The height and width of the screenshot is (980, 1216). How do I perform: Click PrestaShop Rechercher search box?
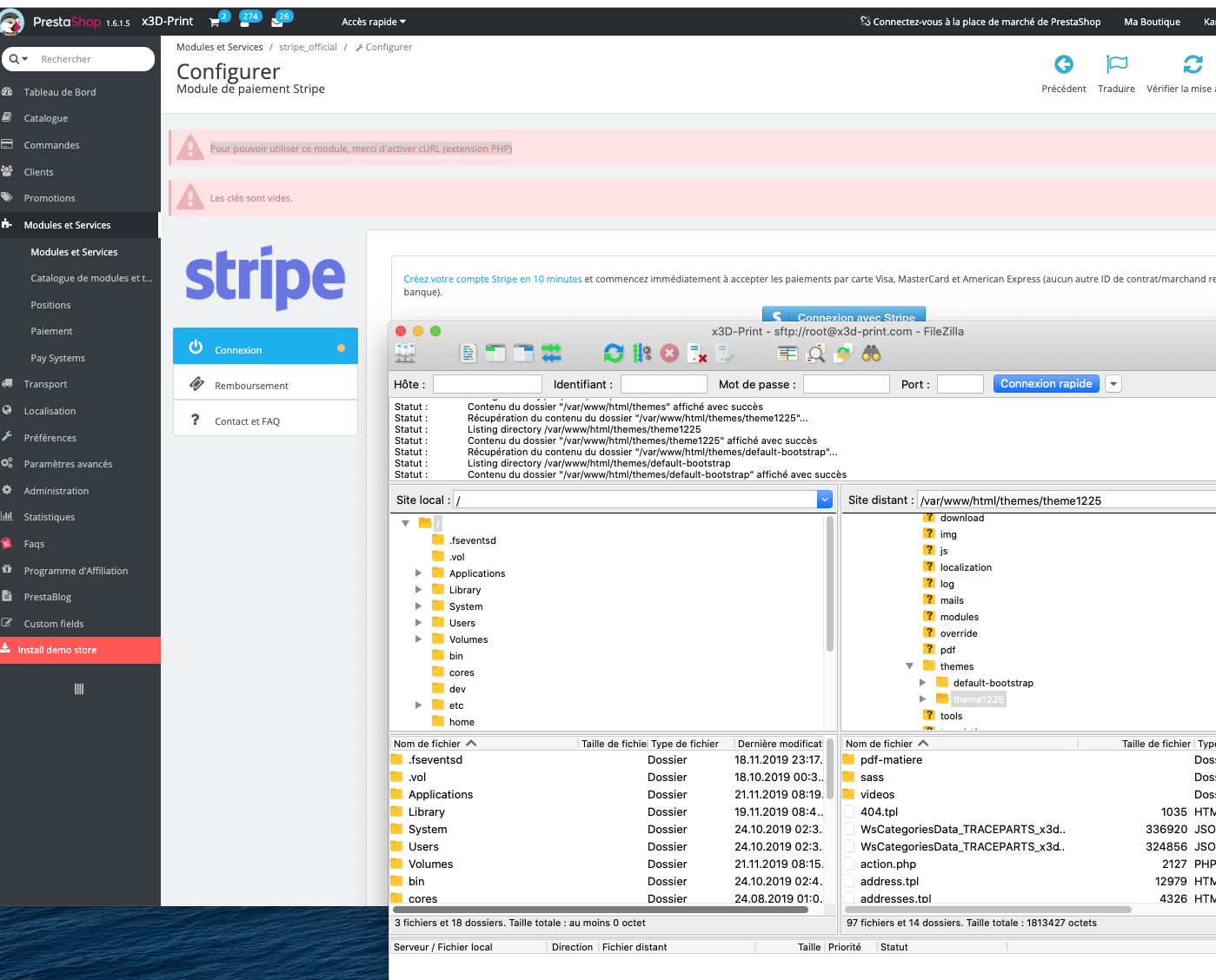pos(91,59)
